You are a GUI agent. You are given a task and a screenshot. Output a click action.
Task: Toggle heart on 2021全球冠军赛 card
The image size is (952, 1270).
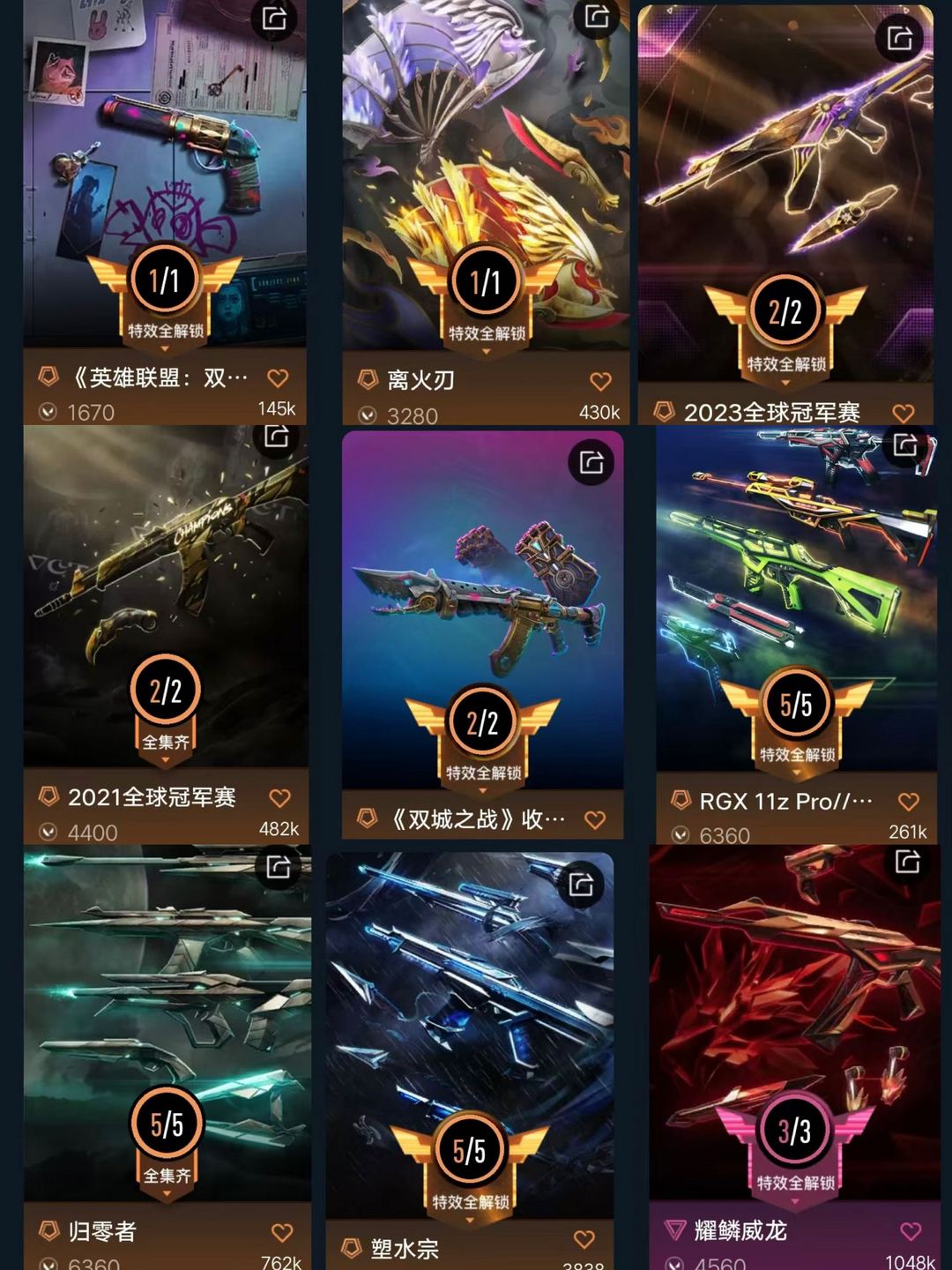(x=279, y=798)
